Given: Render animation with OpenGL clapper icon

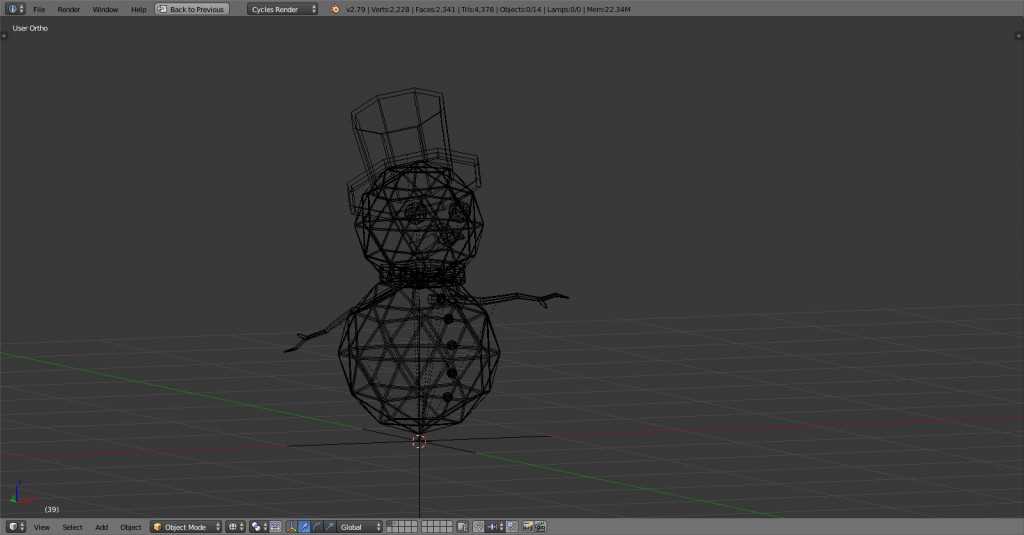Looking at the screenshot, I should click(540, 527).
